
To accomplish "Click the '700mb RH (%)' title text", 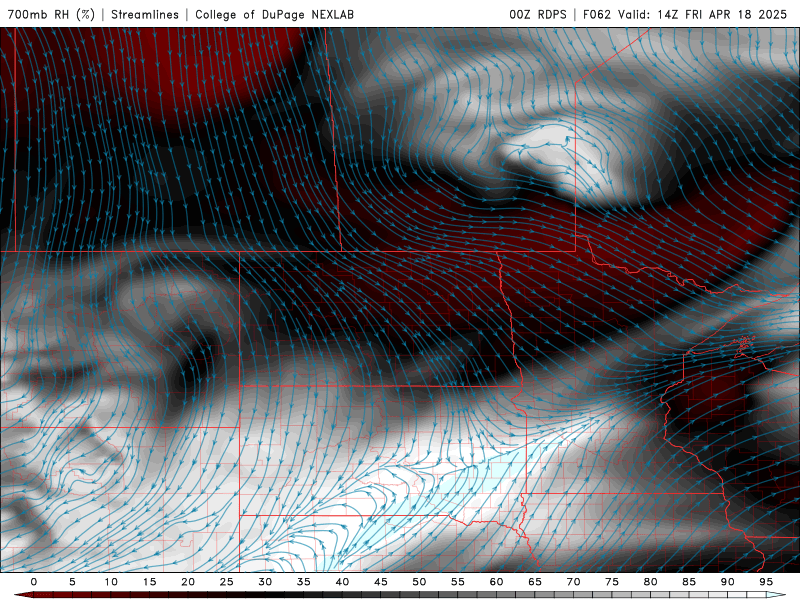I will pyautogui.click(x=51, y=14).
